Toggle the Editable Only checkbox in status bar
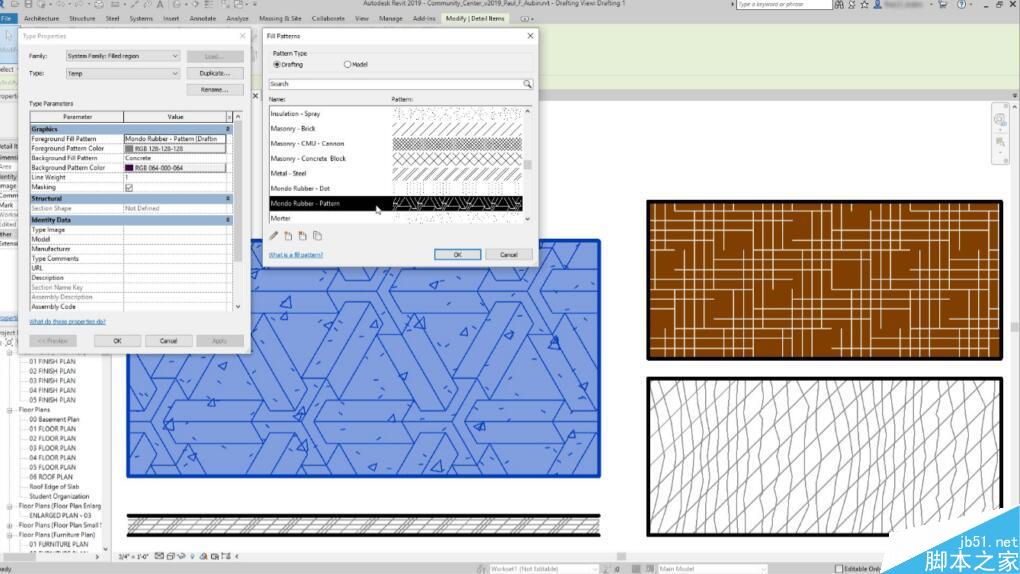The height and width of the screenshot is (574, 1020). coord(839,569)
